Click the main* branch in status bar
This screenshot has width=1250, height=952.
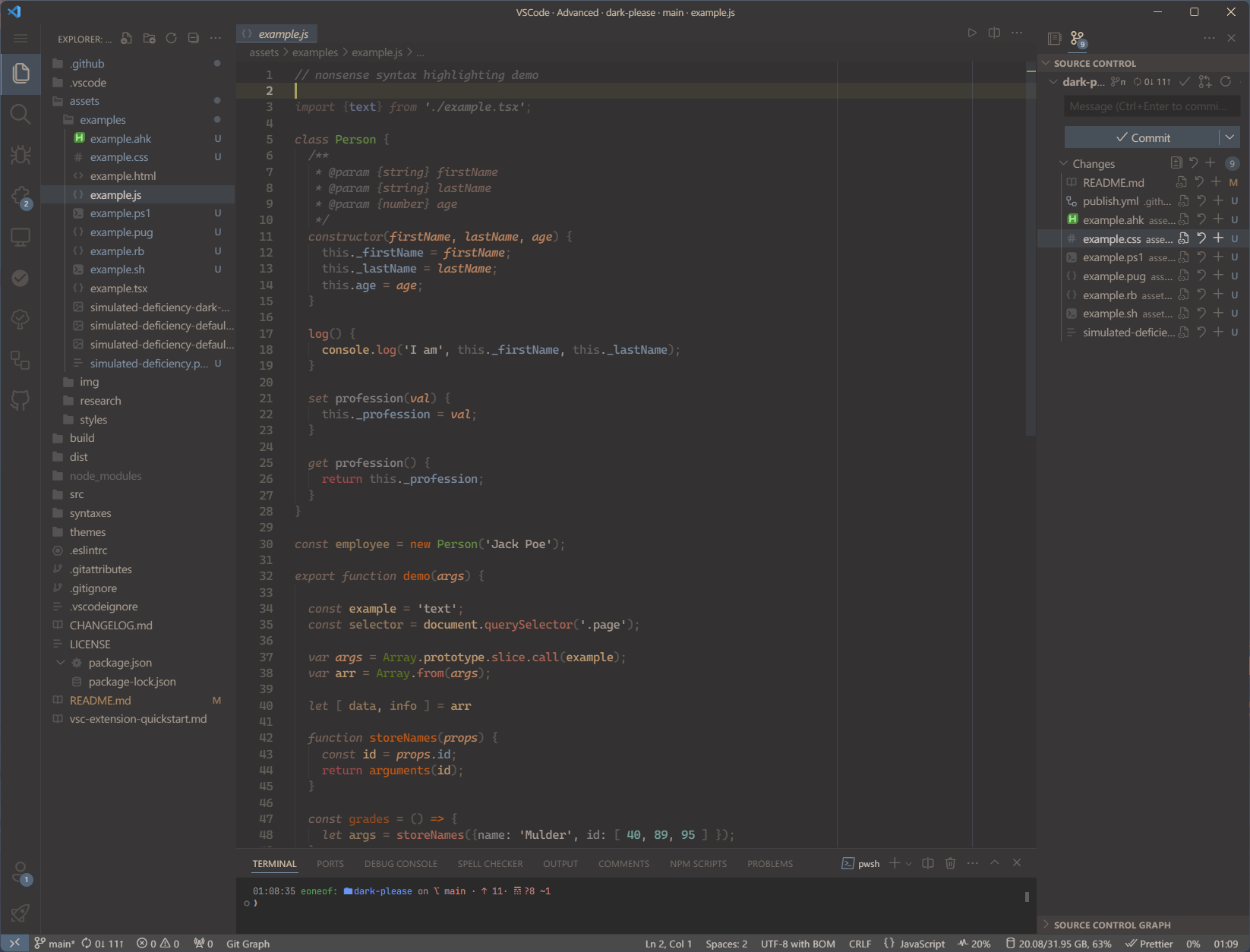tap(55, 944)
